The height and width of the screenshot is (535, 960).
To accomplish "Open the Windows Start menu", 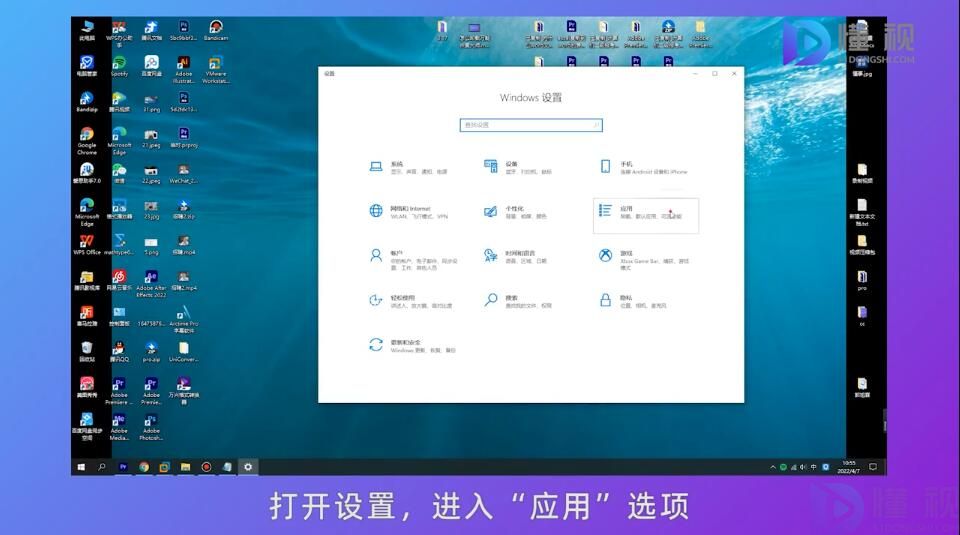I will click(81, 467).
